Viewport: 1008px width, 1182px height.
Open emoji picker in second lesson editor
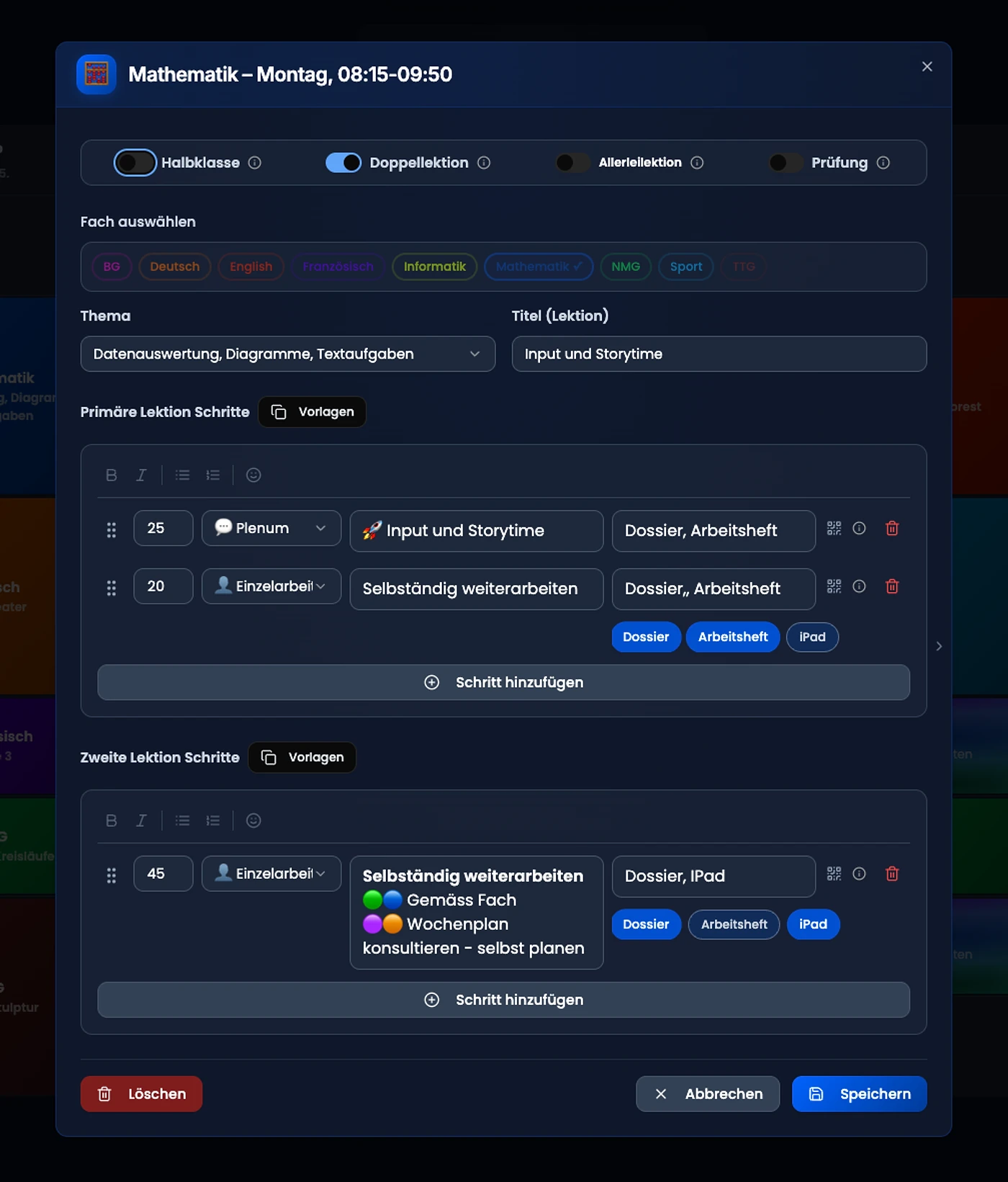click(253, 820)
